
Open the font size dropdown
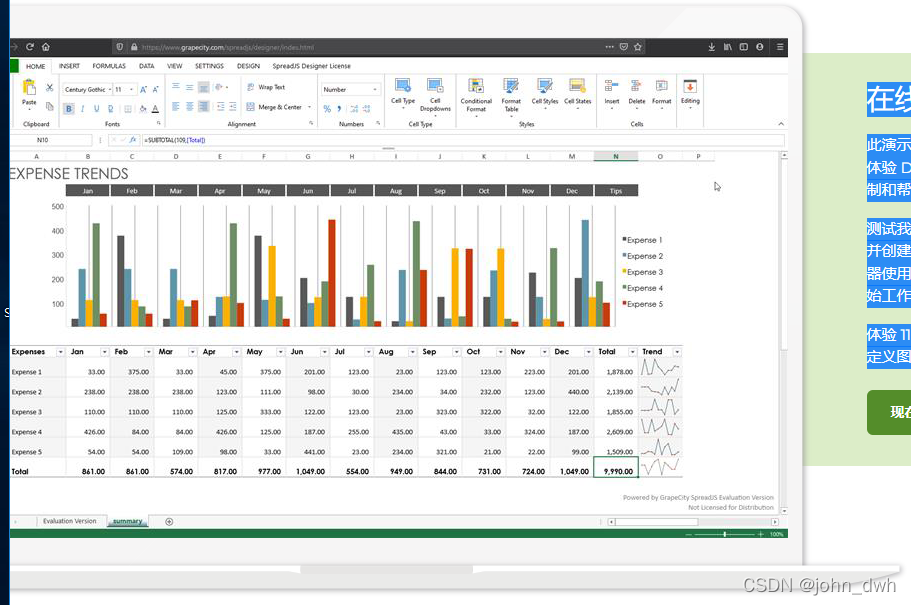129,90
